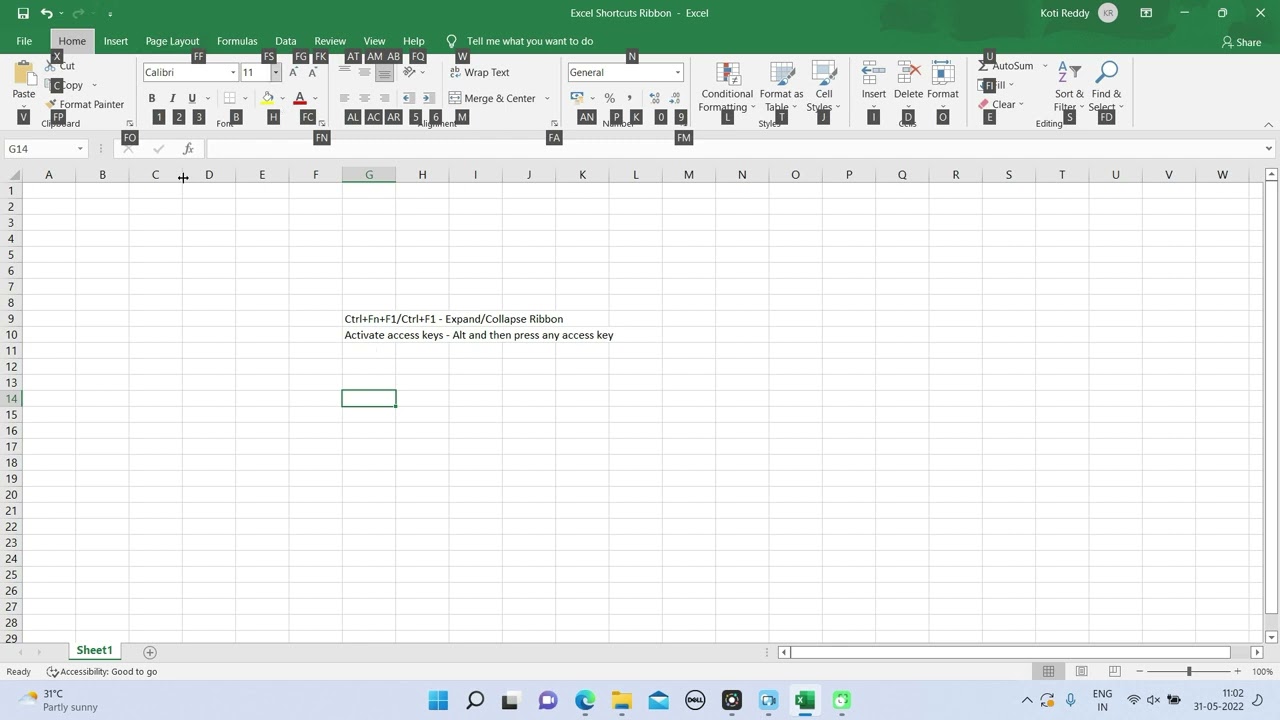Click the Cut command
Screen dimensions: 1280x720
pyautogui.click(x=60, y=66)
